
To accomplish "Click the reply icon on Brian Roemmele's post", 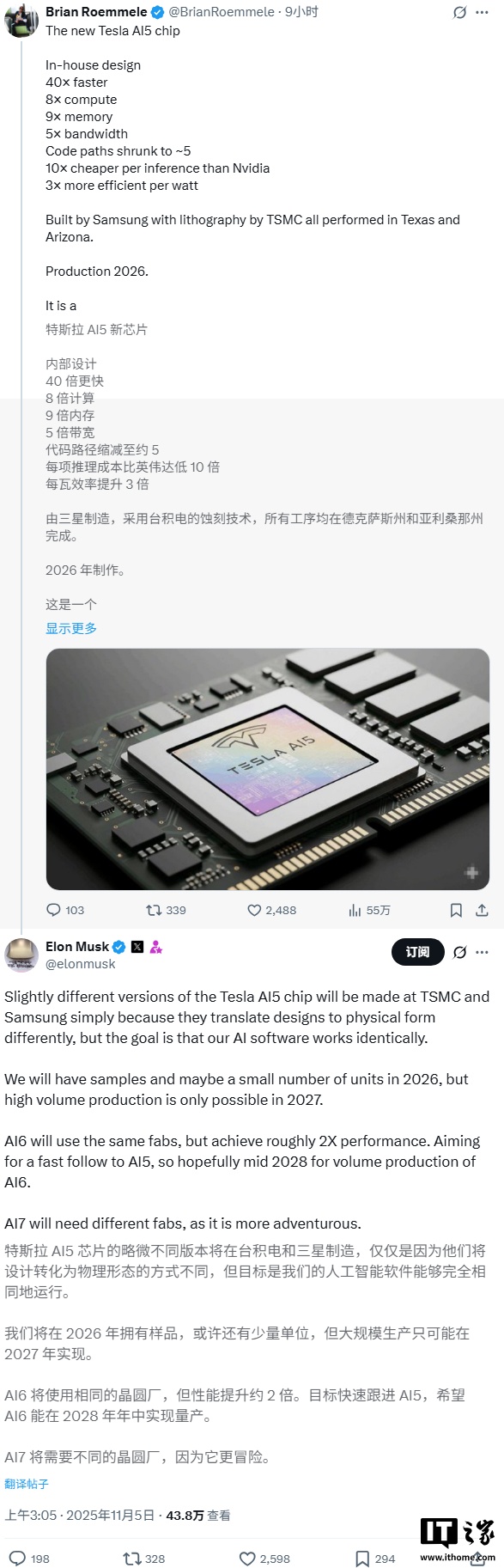I will pos(54,909).
